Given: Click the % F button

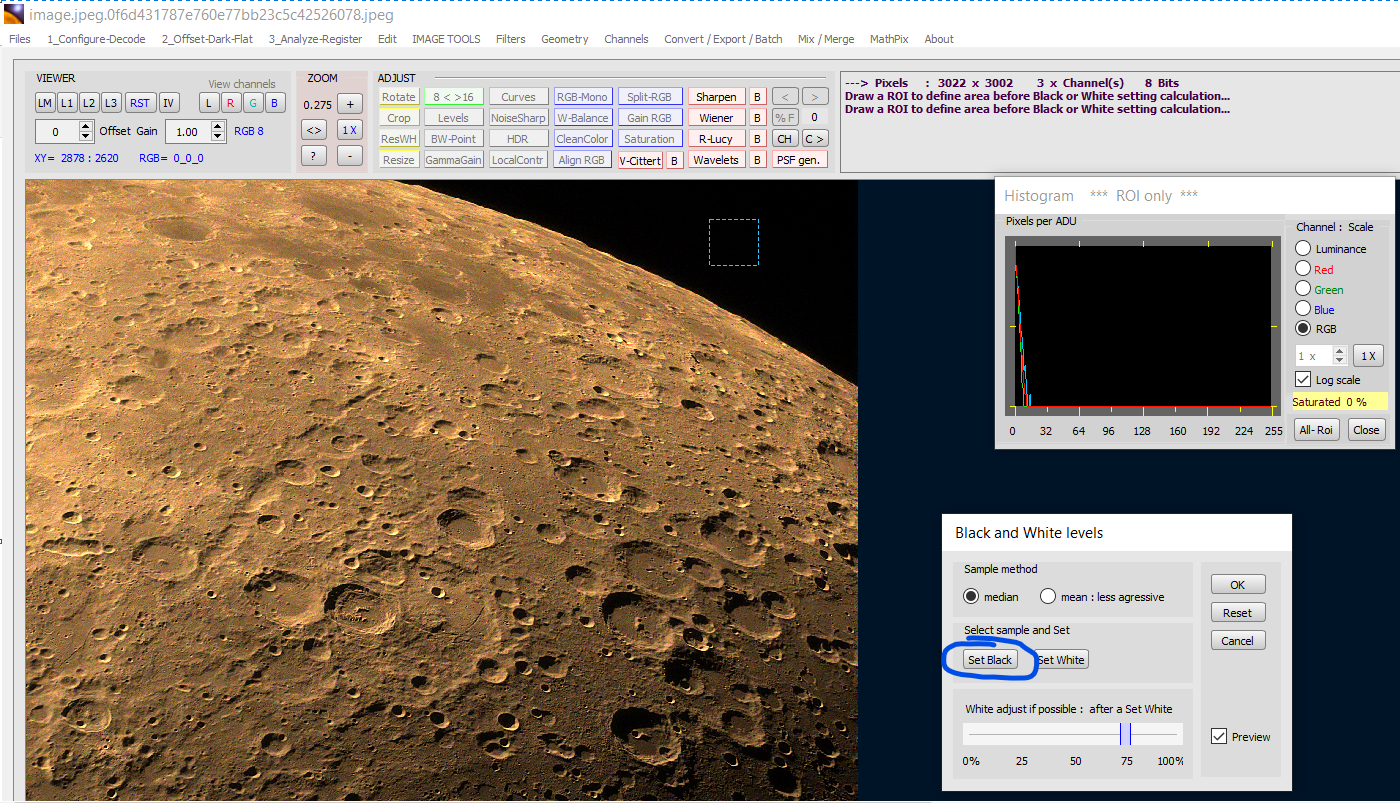Looking at the screenshot, I should tap(785, 118).
